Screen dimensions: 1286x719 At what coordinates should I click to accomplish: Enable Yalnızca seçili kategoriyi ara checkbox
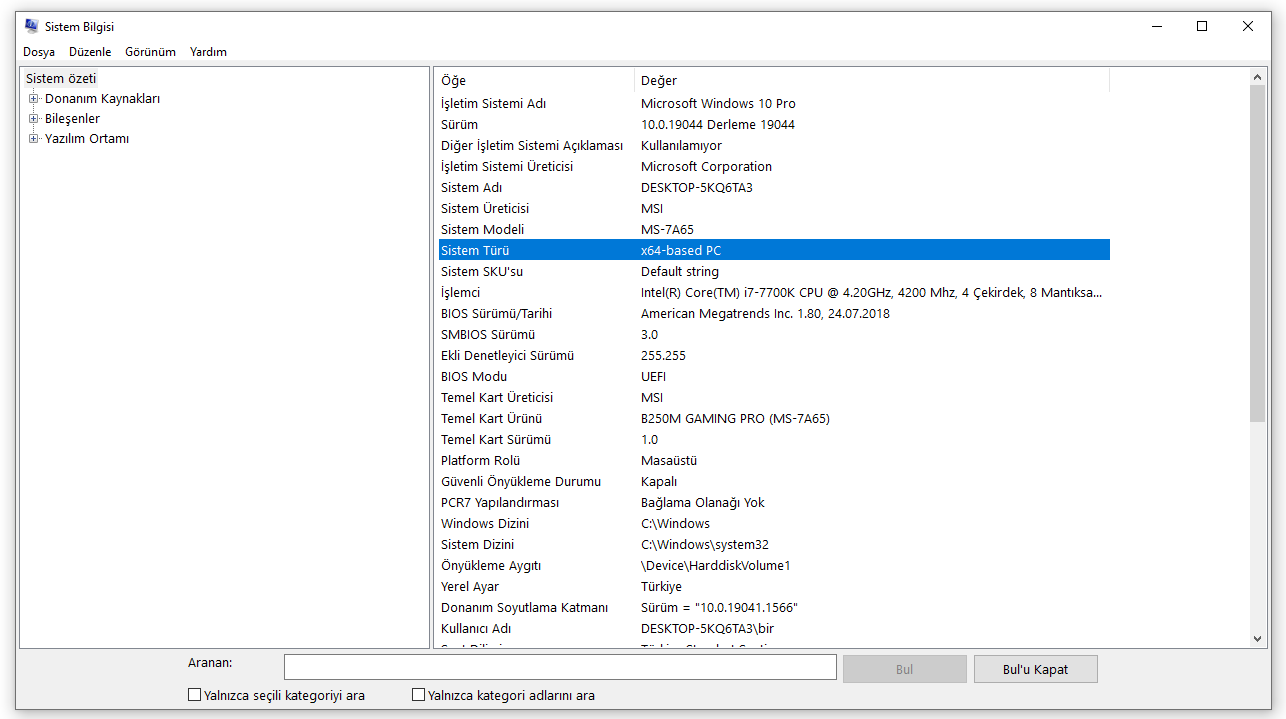[x=195, y=695]
